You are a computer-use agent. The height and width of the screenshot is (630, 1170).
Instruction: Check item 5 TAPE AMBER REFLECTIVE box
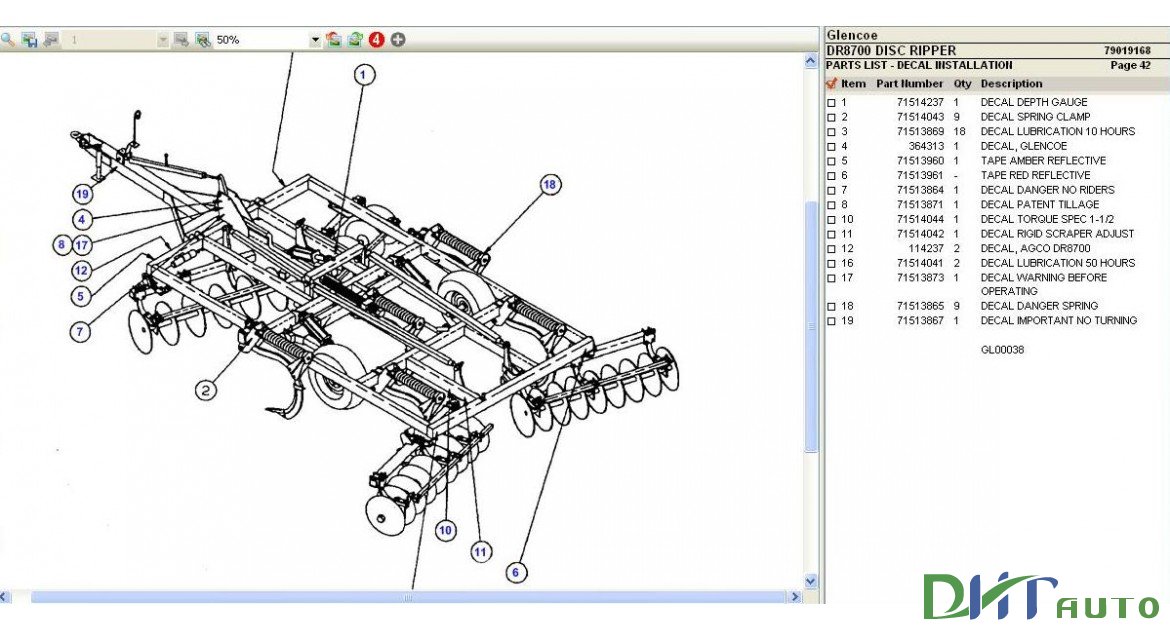coord(831,161)
